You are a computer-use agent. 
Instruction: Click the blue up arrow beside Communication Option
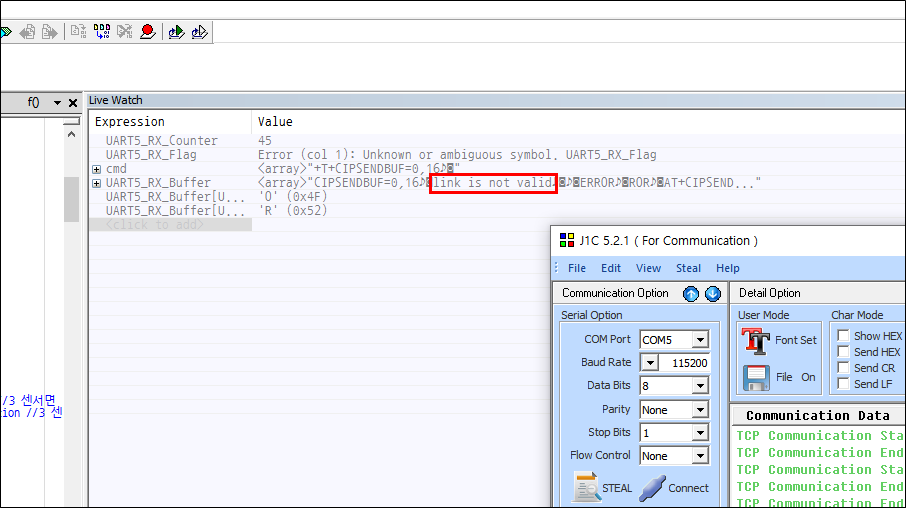click(x=691, y=294)
